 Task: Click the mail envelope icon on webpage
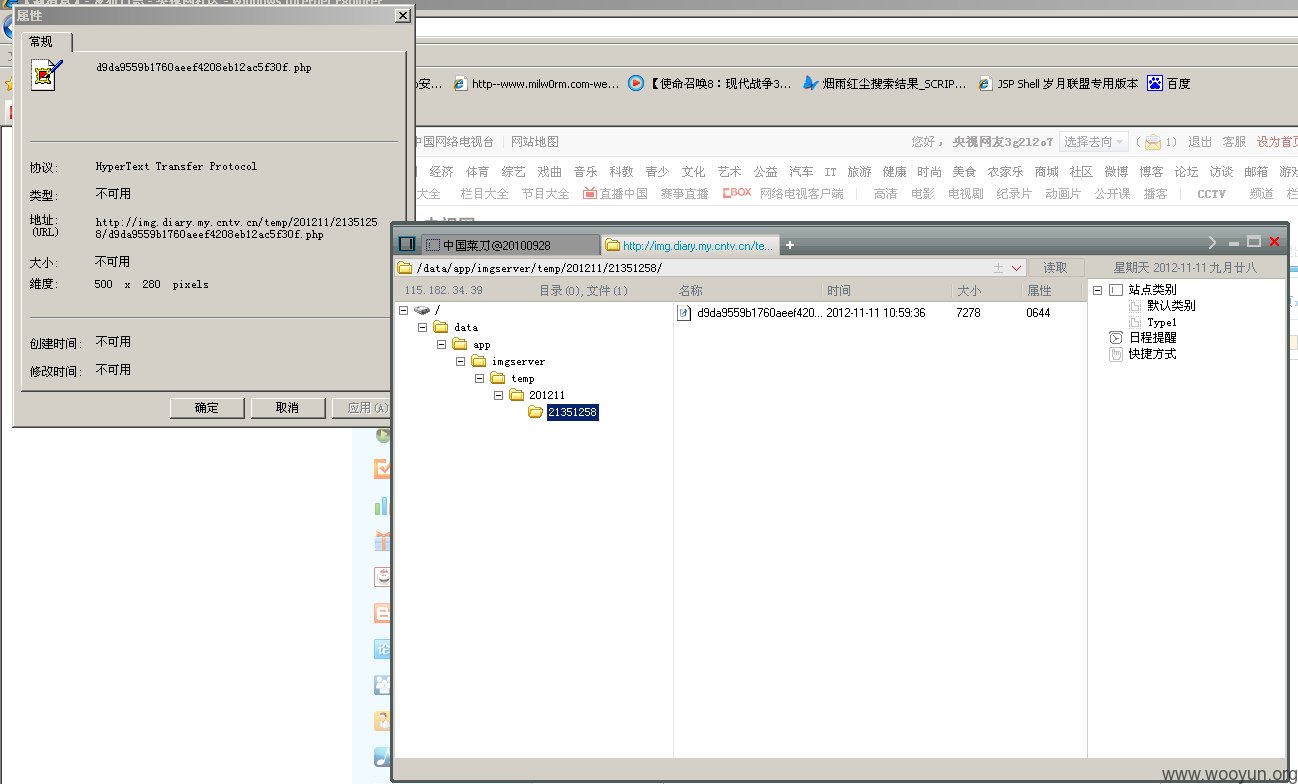1152,142
